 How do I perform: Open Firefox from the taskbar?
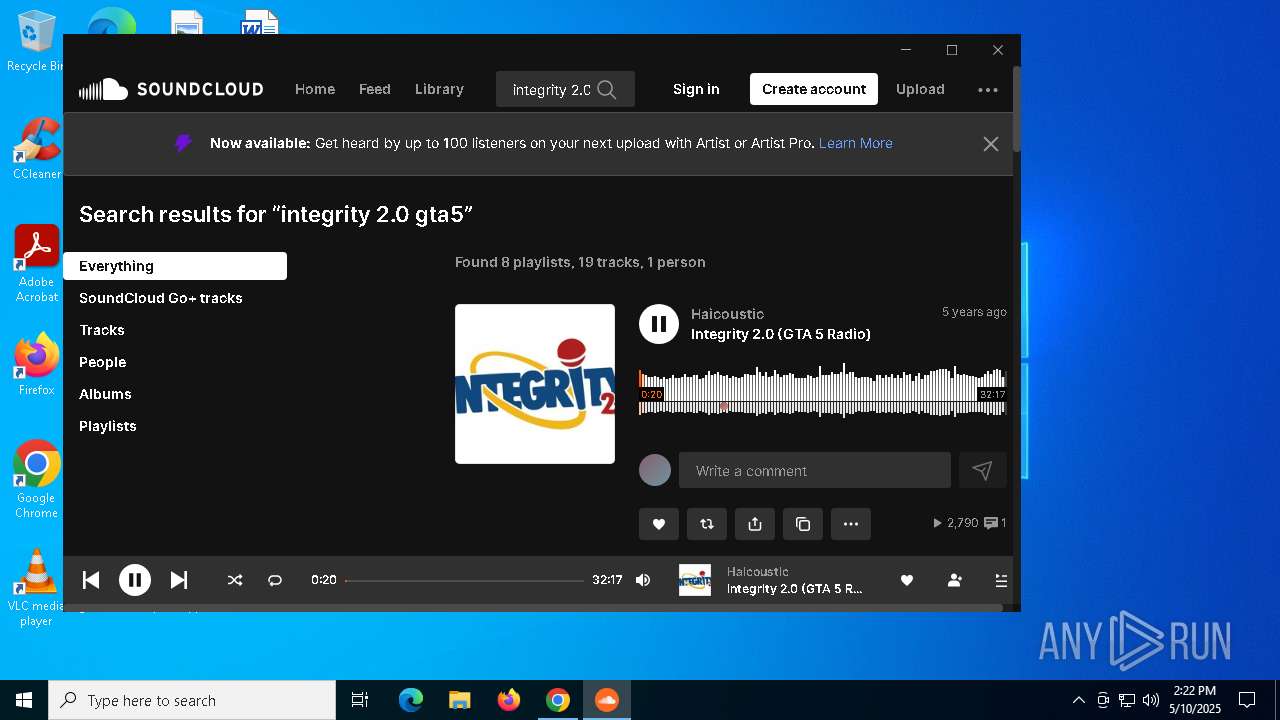[509, 700]
